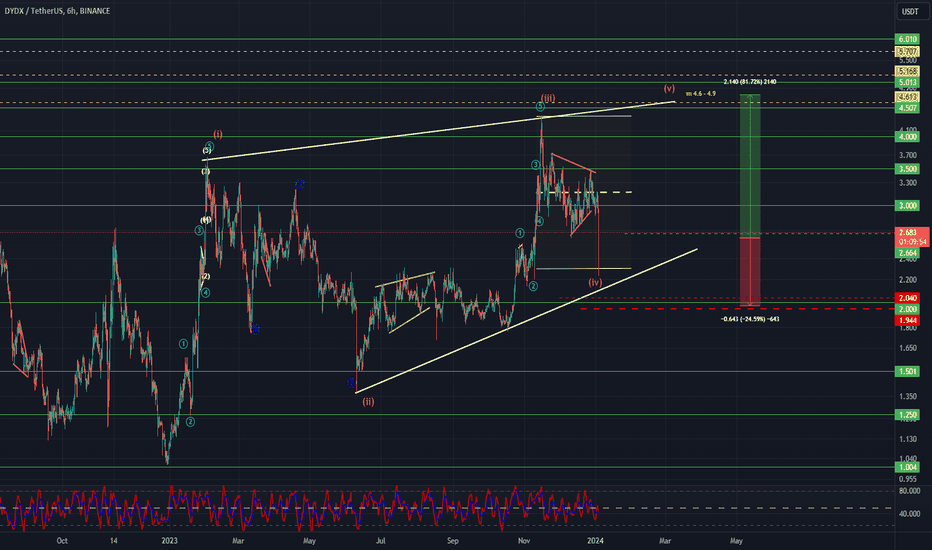Select the 4.613 dashed level label
Screen dimensions: 932x550
click(908, 97)
